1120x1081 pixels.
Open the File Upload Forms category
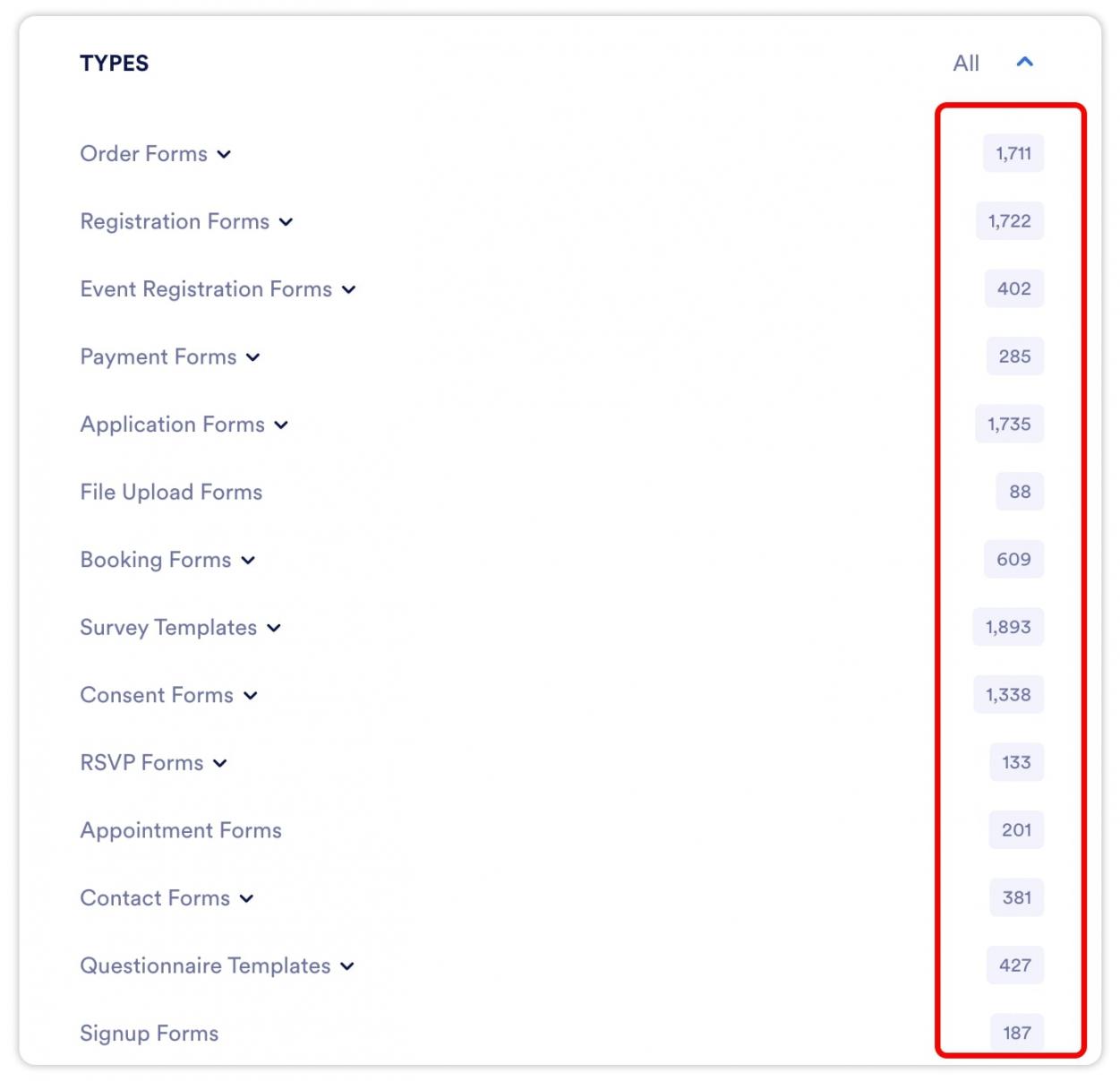tap(171, 492)
